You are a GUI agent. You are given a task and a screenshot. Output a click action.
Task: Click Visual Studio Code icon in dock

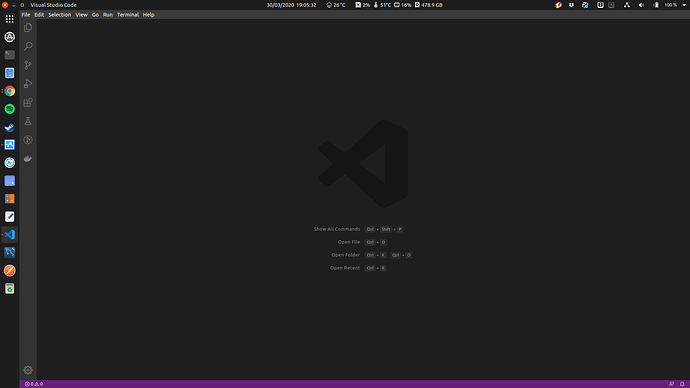tap(10, 234)
